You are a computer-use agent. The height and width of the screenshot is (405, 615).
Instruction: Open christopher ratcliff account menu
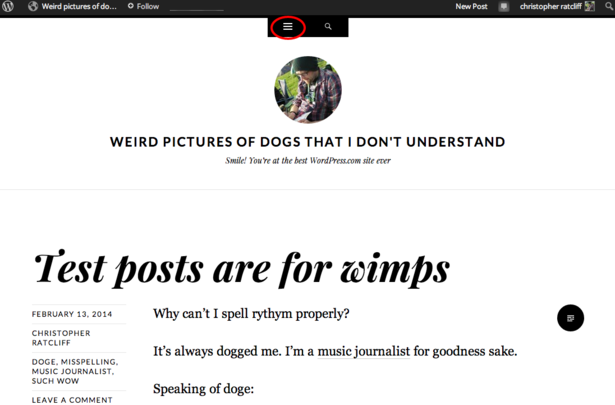(x=551, y=6)
